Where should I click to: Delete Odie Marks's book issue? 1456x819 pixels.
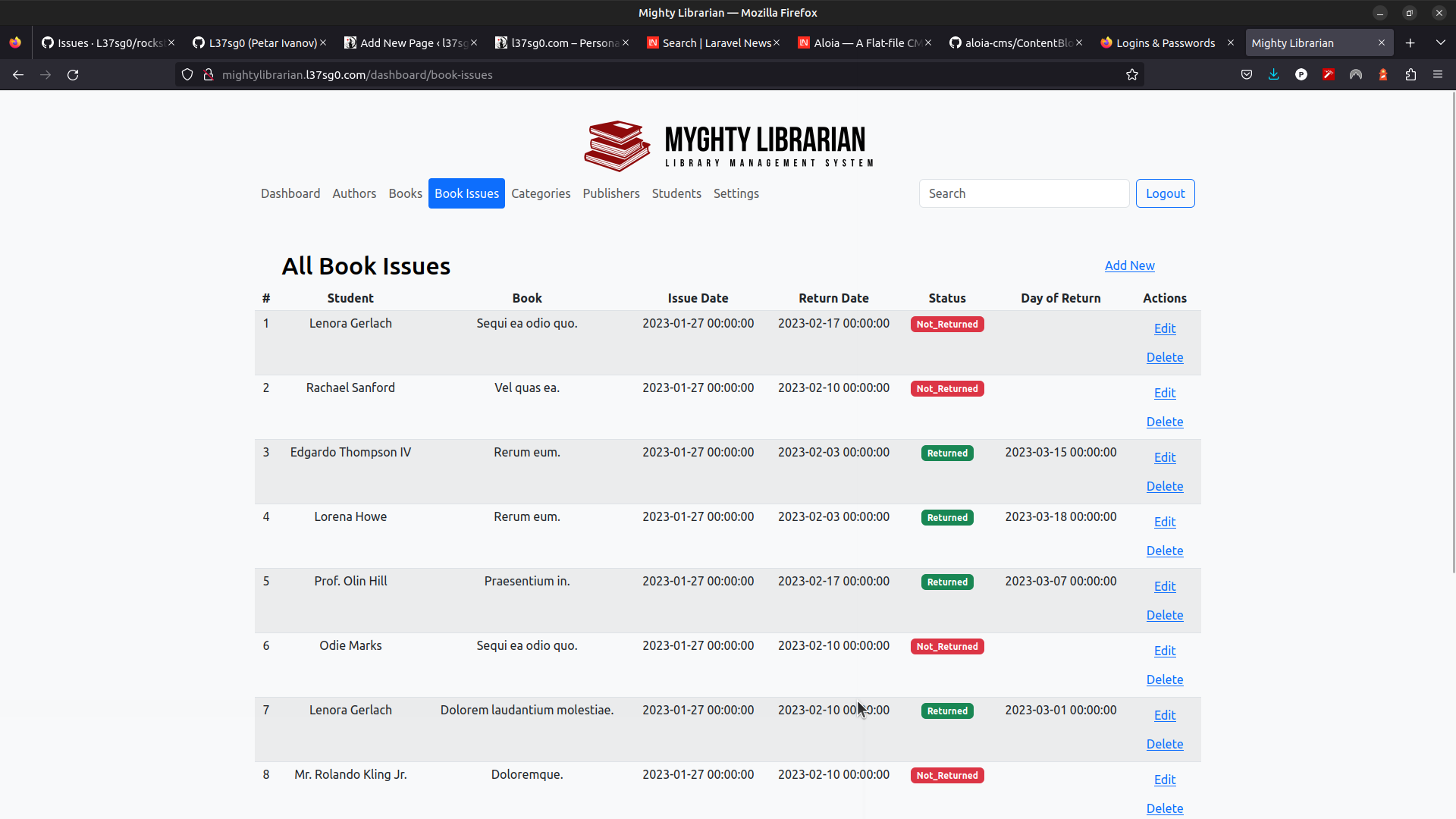(1165, 679)
